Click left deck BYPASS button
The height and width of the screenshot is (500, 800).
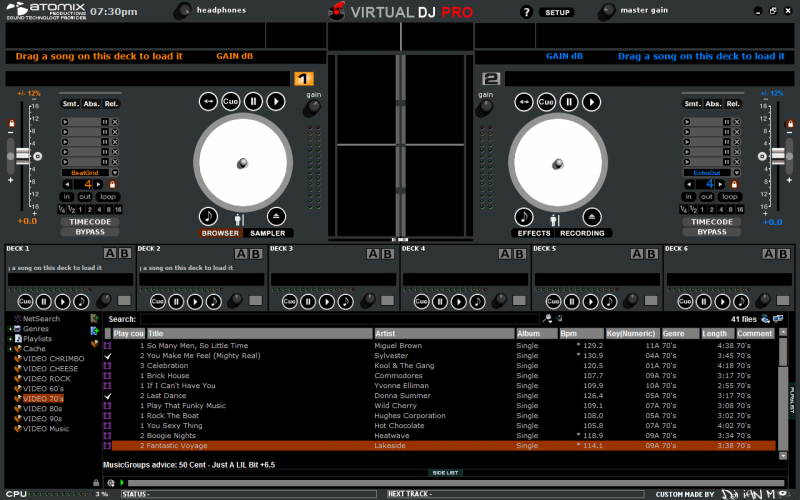click(x=90, y=232)
